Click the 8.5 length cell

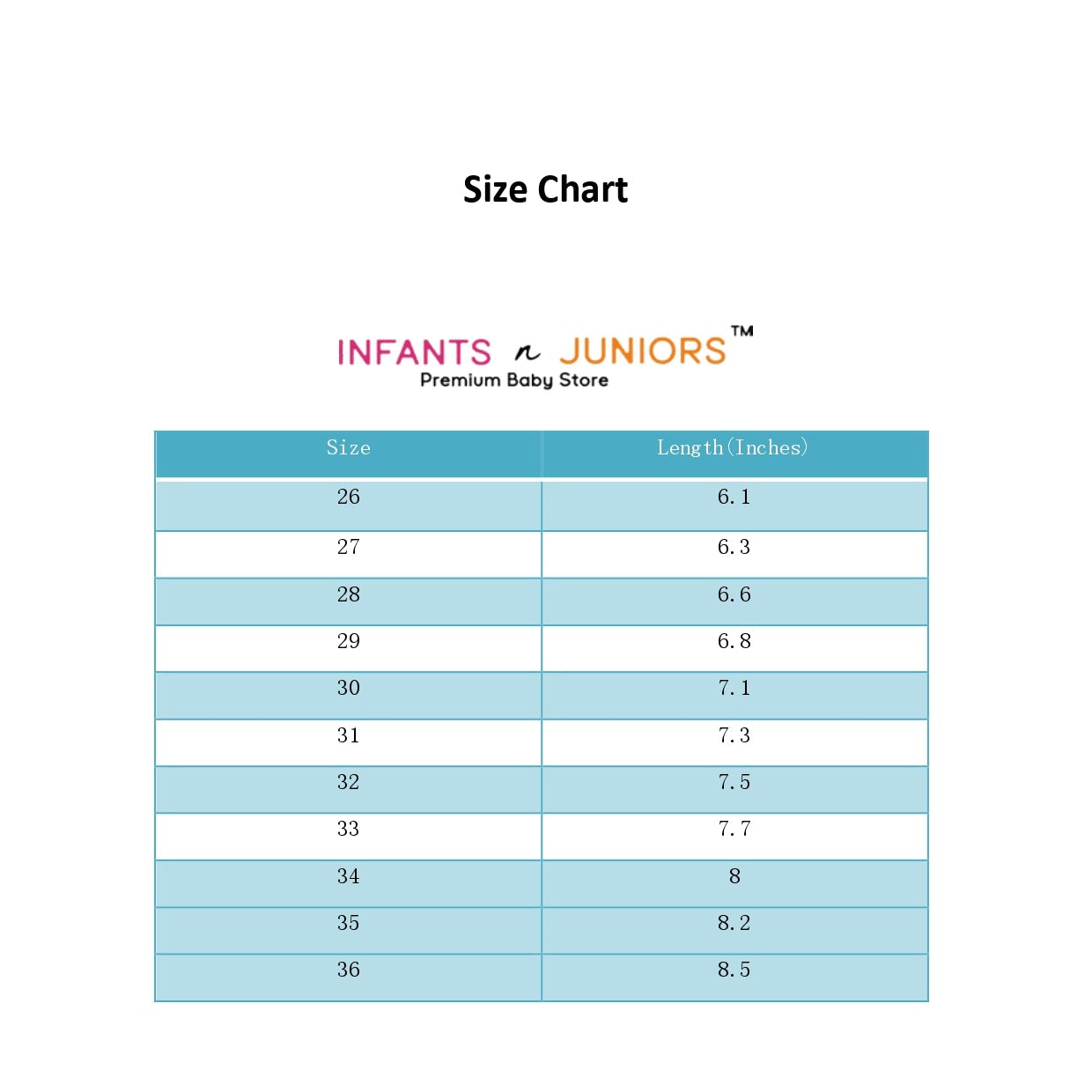[734, 978]
